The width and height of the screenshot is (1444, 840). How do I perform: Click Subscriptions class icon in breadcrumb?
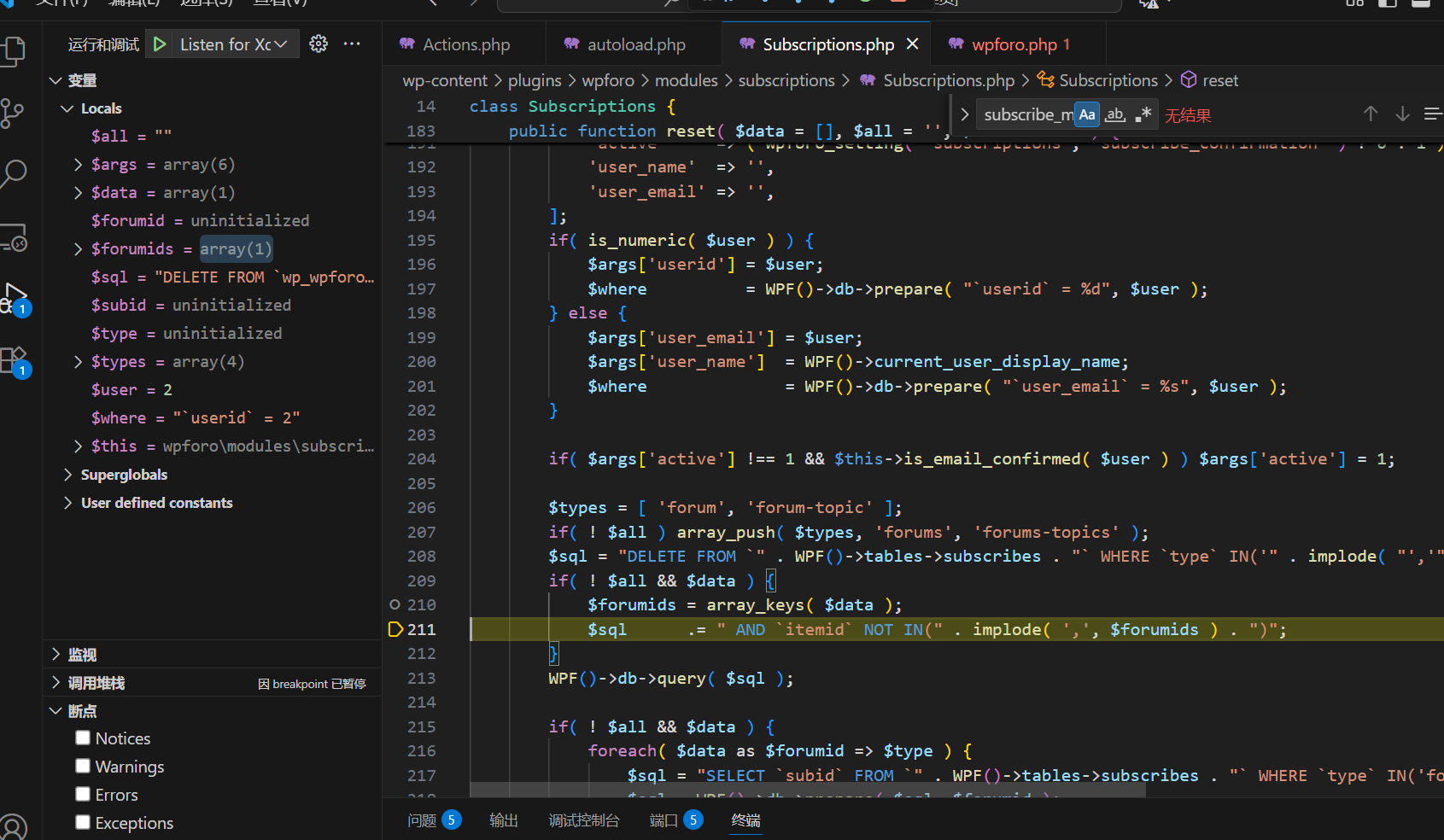click(x=1045, y=79)
